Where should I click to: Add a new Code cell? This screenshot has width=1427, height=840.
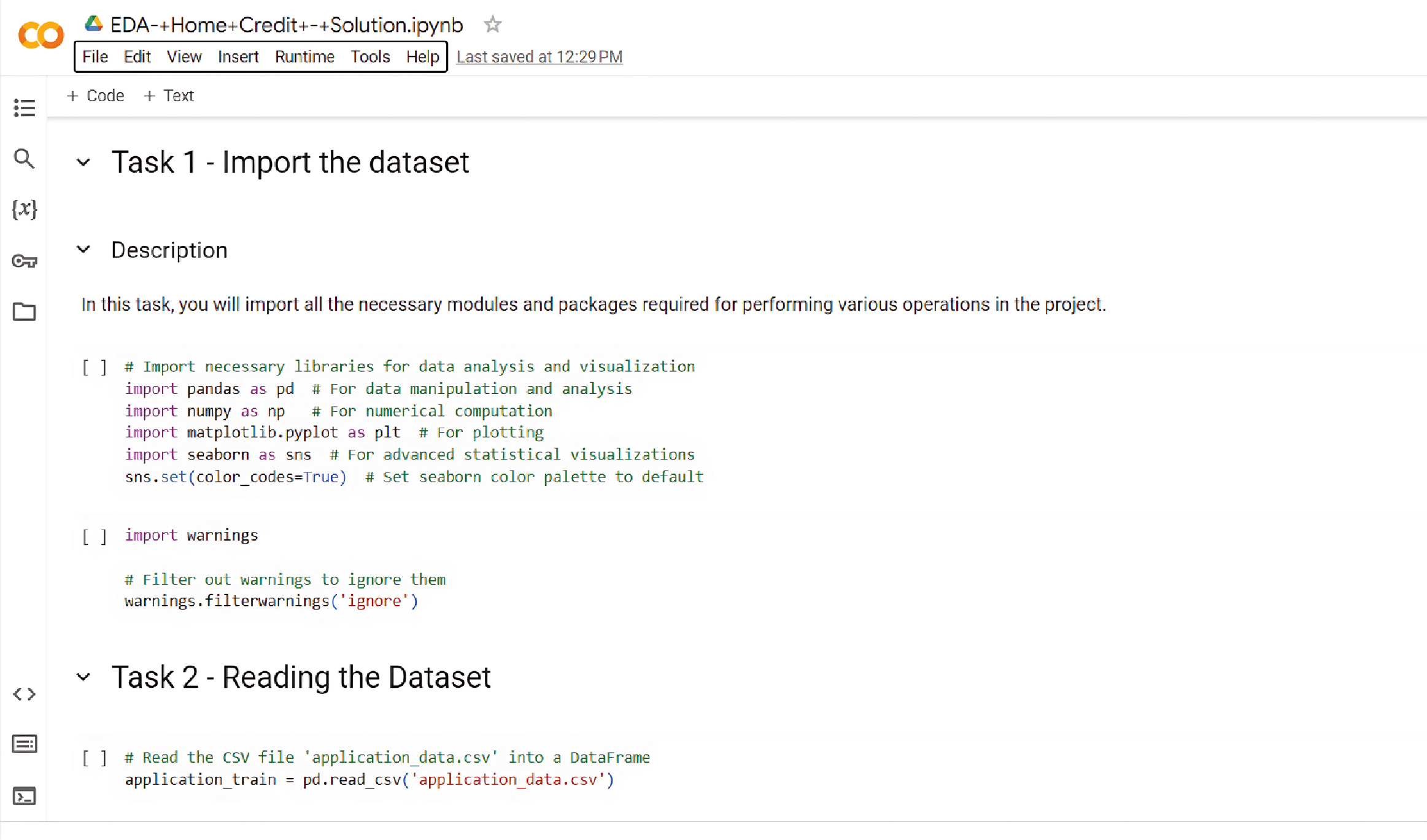(95, 96)
